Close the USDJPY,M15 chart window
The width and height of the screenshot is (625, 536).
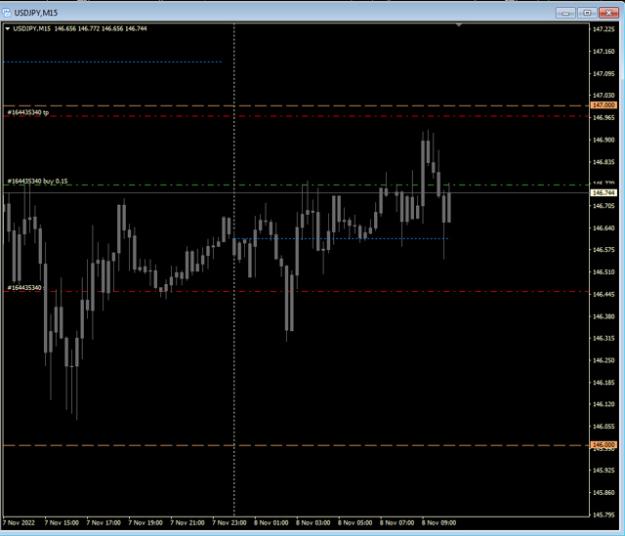(609, 13)
